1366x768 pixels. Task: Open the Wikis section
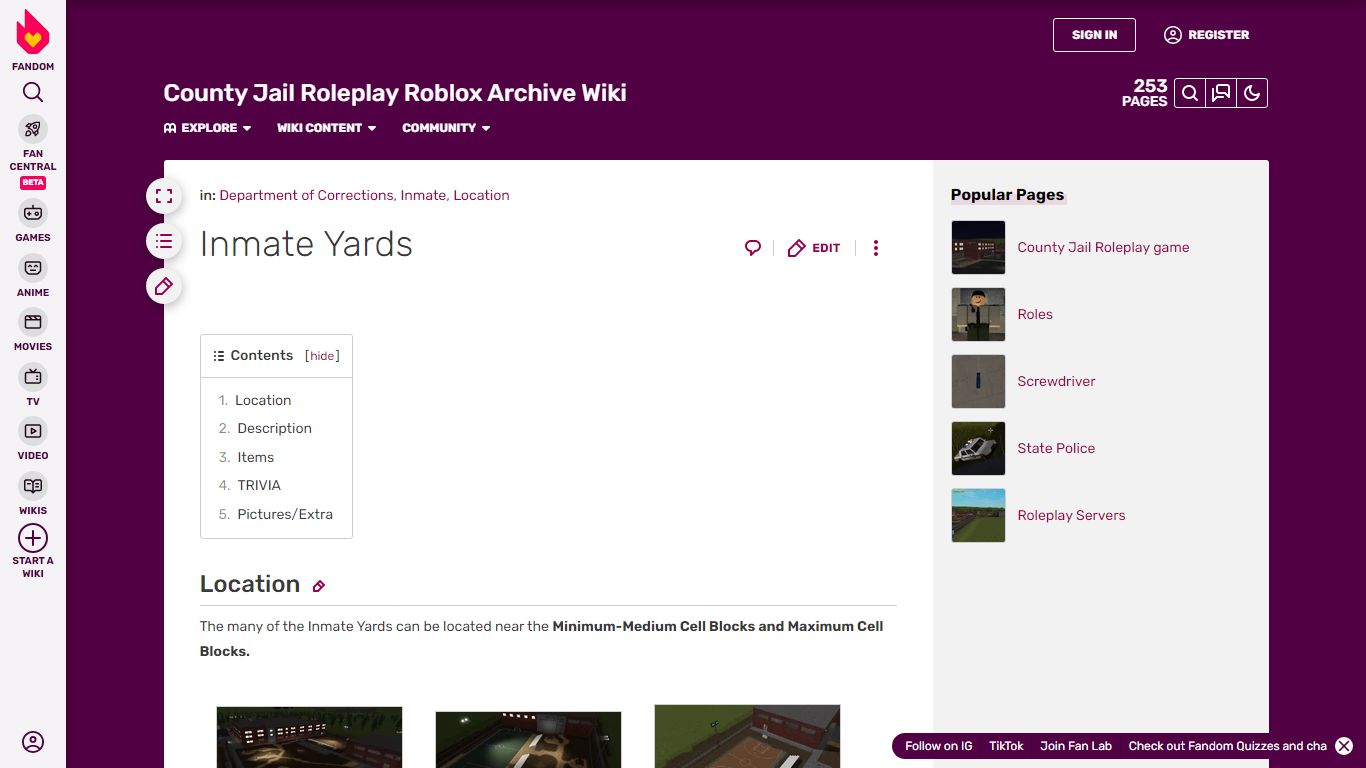point(33,494)
